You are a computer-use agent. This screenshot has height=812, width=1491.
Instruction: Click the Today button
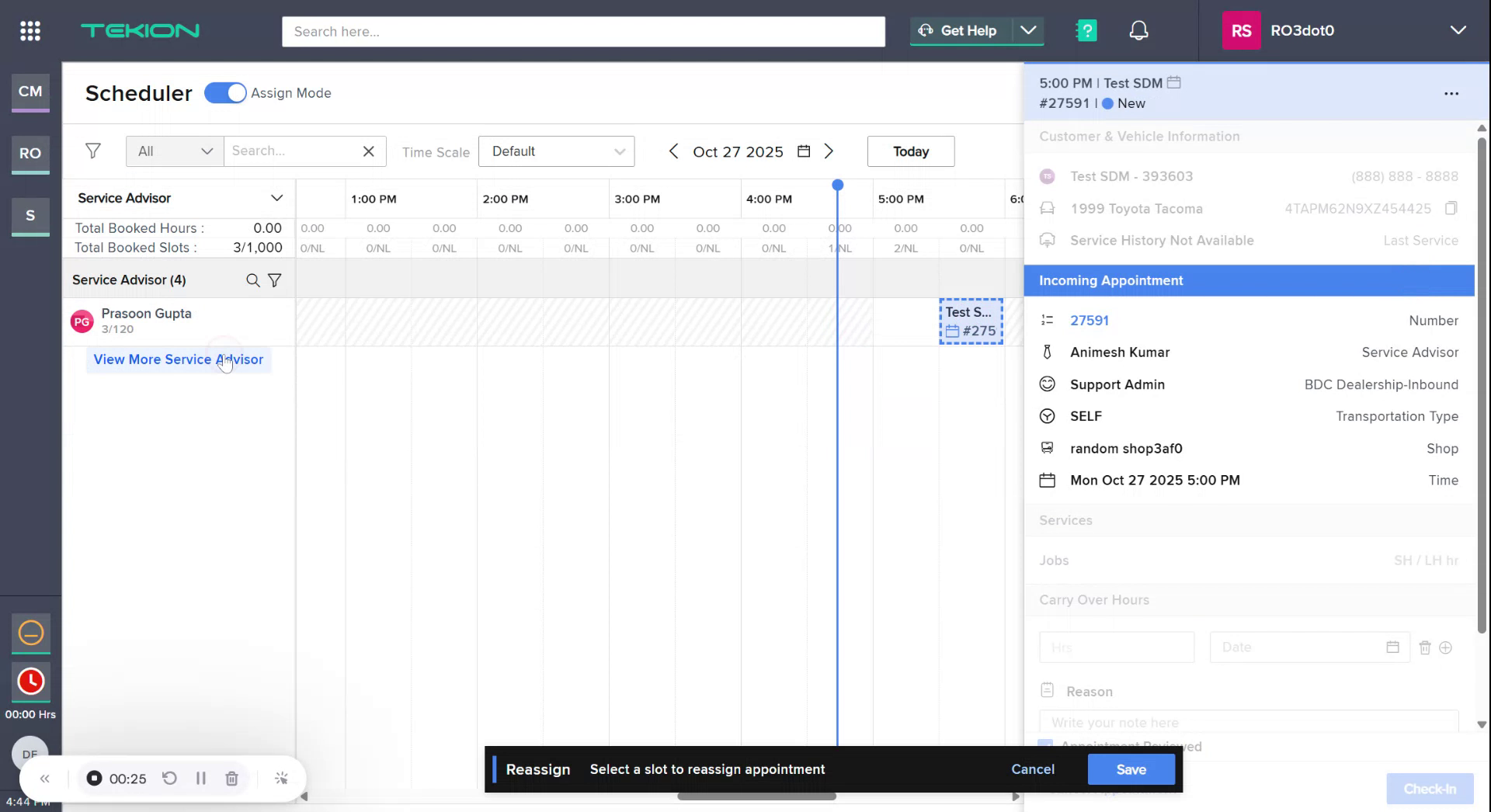(x=910, y=151)
